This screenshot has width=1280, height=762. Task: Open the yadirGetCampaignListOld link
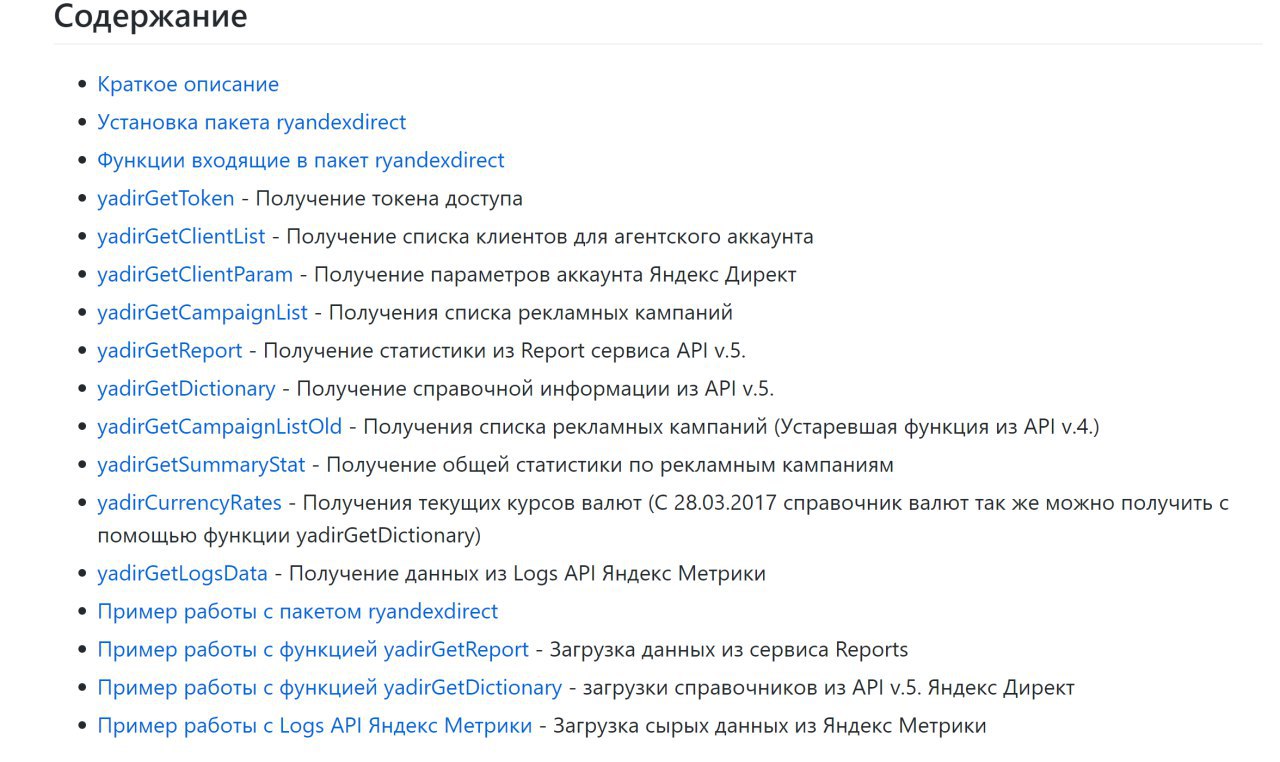point(219,426)
